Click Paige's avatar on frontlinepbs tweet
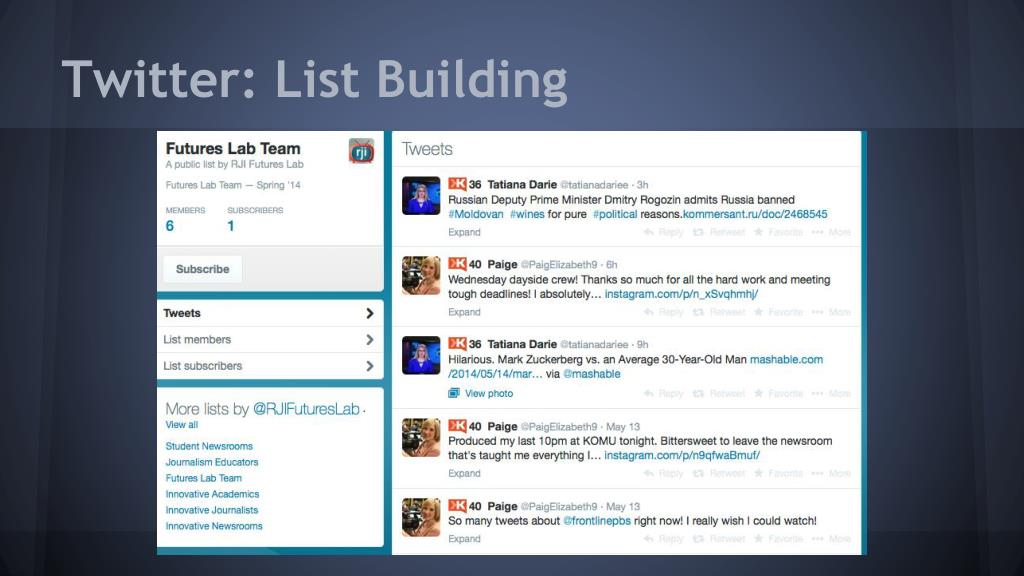The height and width of the screenshot is (576, 1024). coord(421,517)
